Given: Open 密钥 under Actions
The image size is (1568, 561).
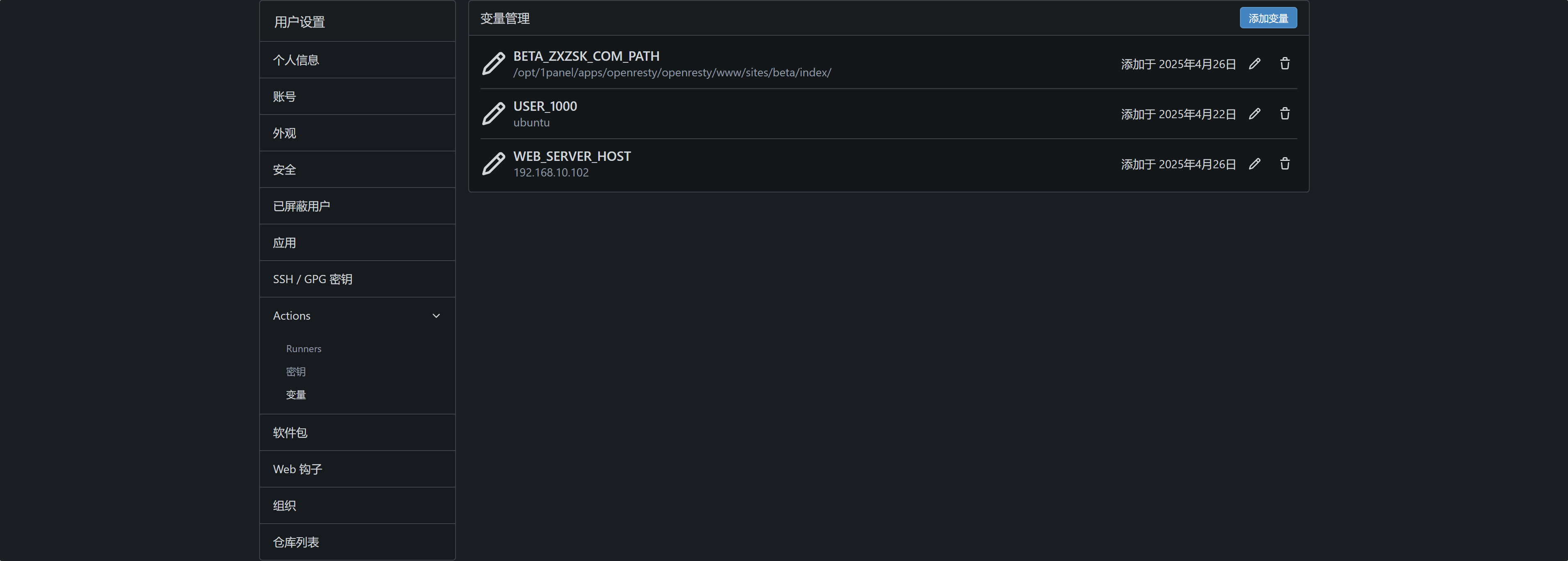Looking at the screenshot, I should click(296, 371).
